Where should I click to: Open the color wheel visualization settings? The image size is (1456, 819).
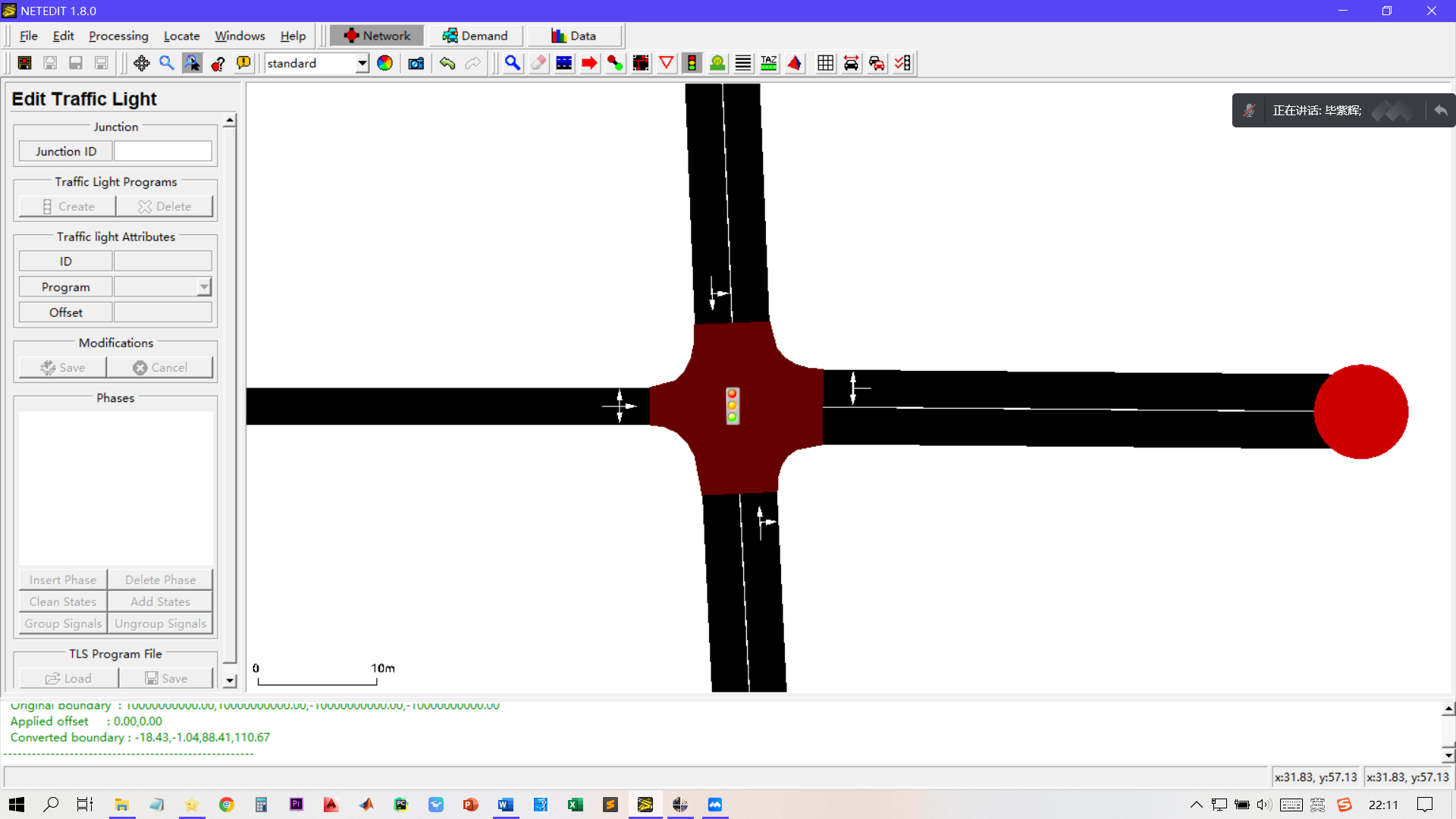(384, 63)
